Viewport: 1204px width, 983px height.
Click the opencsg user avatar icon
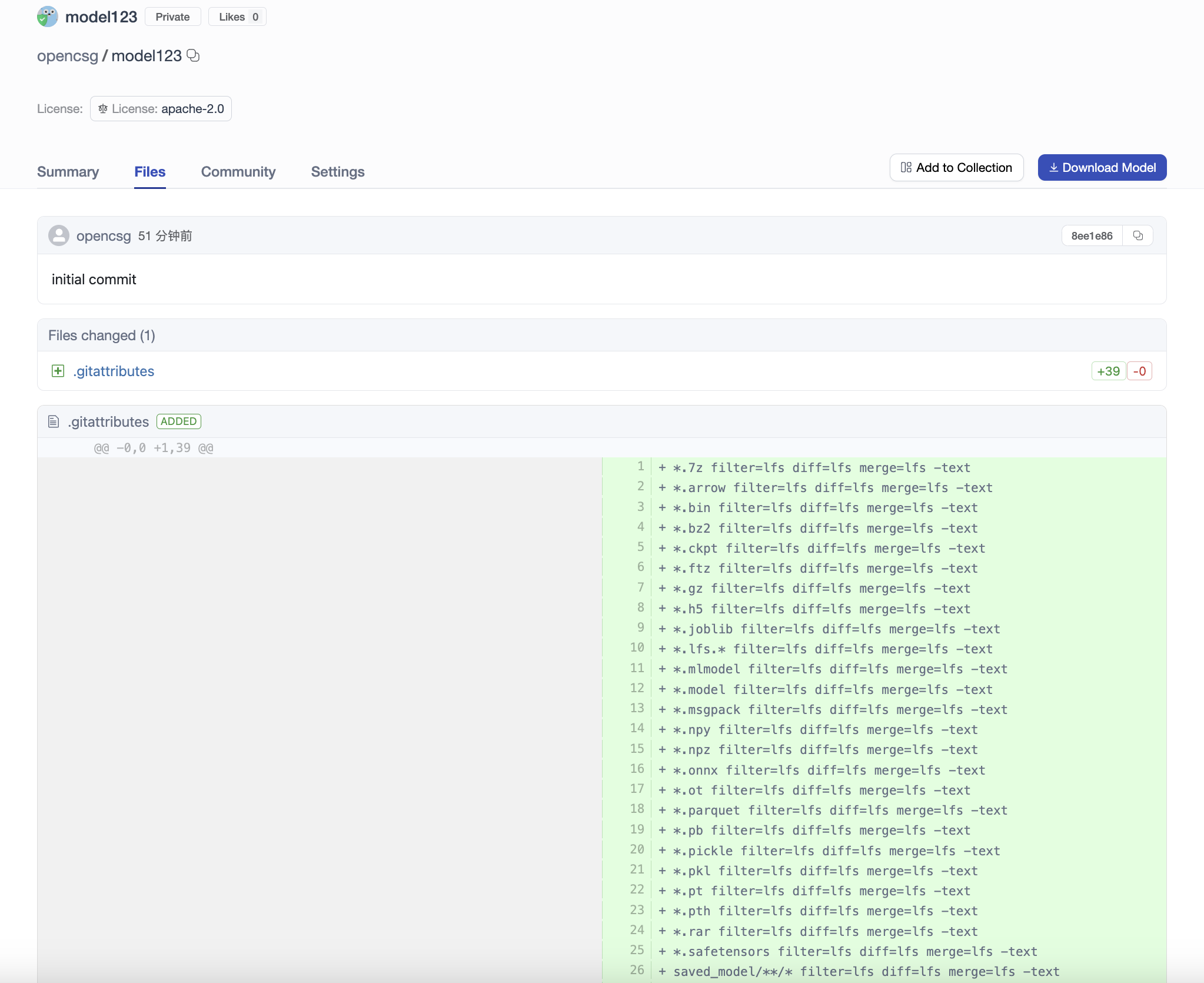pyautogui.click(x=59, y=236)
